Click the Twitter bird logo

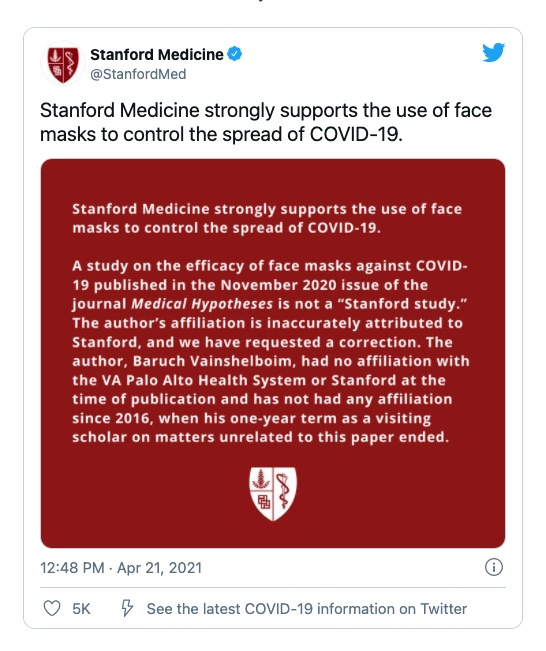(x=493, y=52)
